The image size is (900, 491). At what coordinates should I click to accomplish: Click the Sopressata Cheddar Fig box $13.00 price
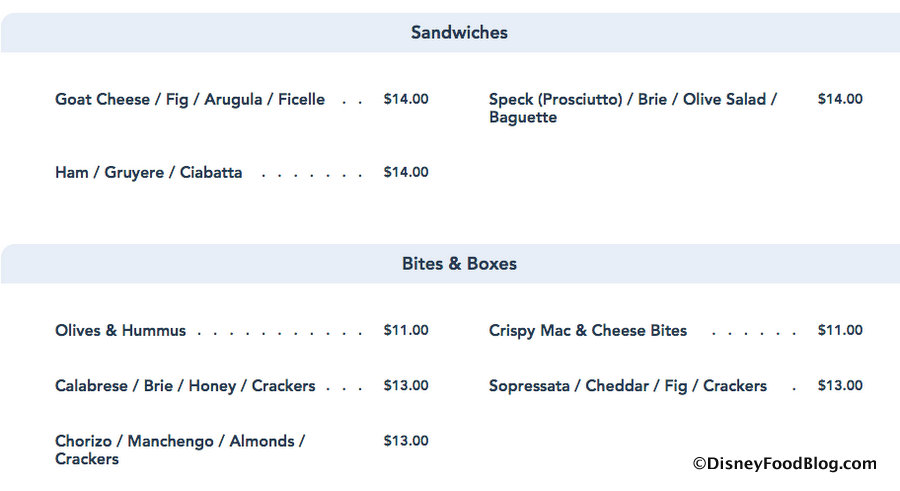point(840,385)
